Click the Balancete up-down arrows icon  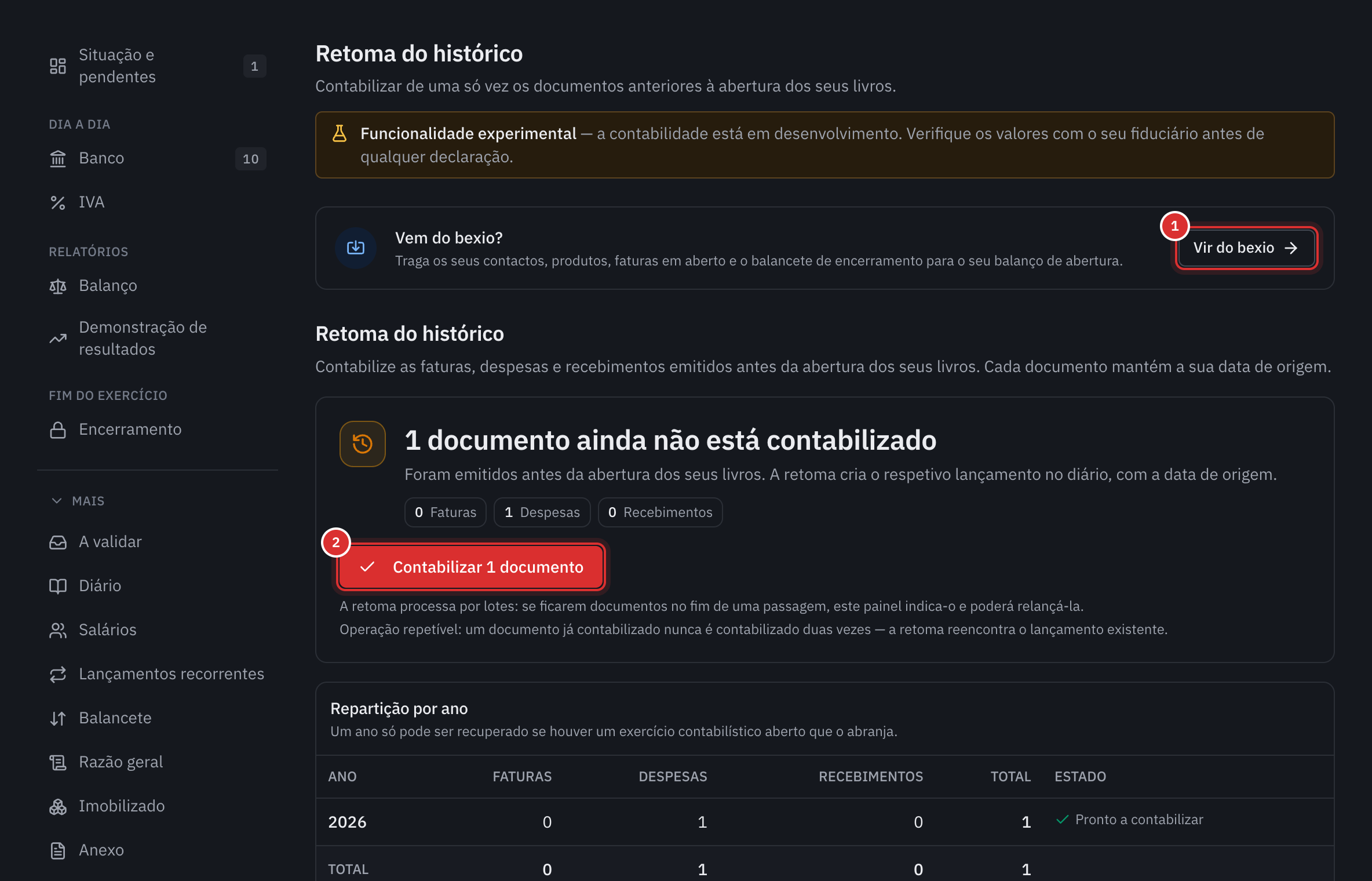click(x=58, y=718)
